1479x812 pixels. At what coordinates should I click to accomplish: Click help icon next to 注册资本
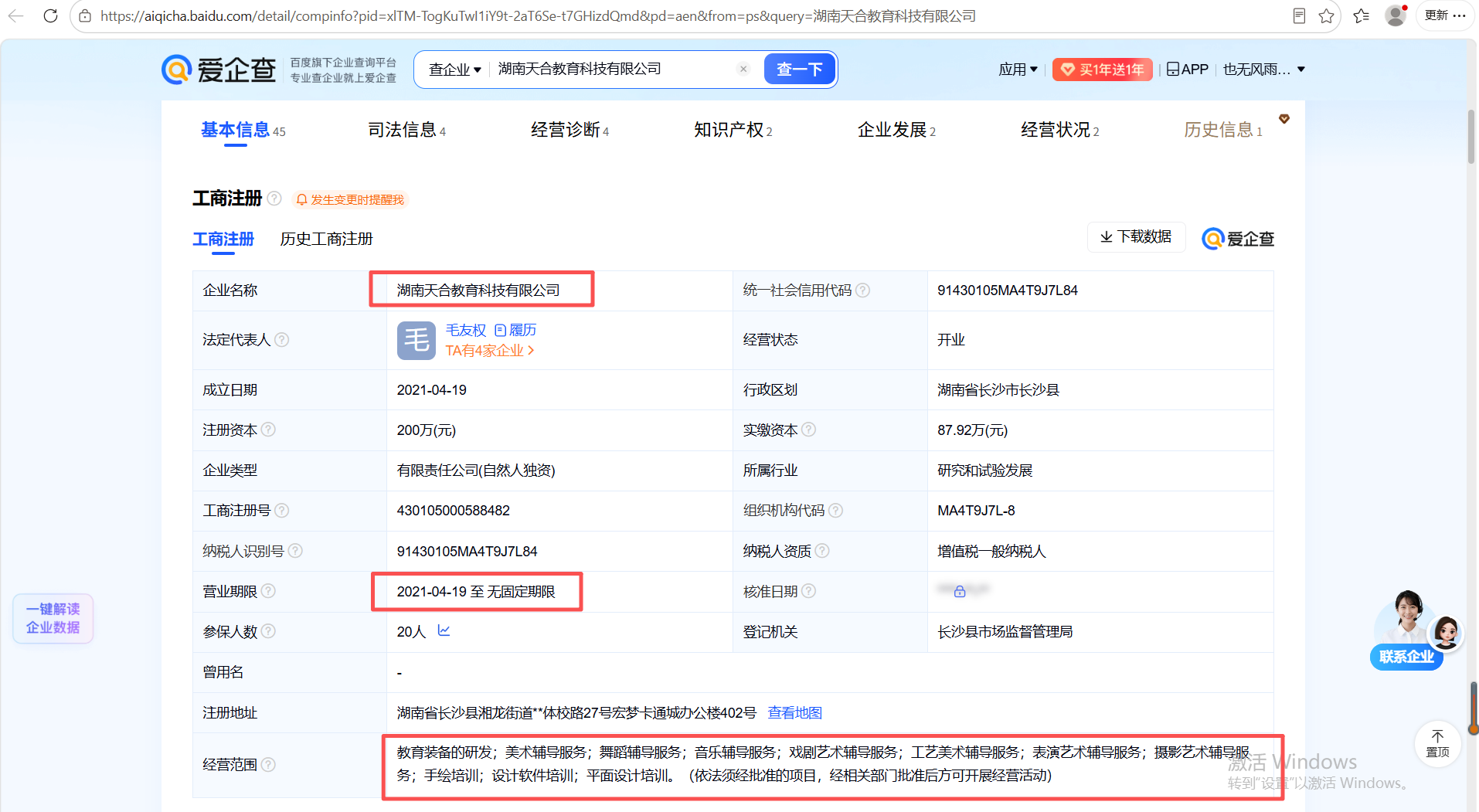point(268,430)
